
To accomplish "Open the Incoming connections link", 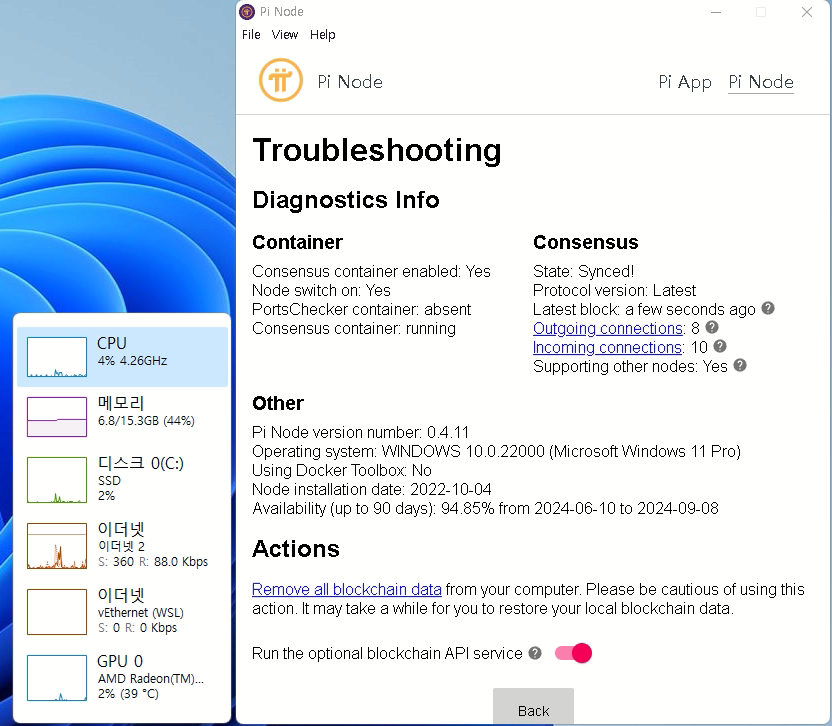I will (x=608, y=348).
